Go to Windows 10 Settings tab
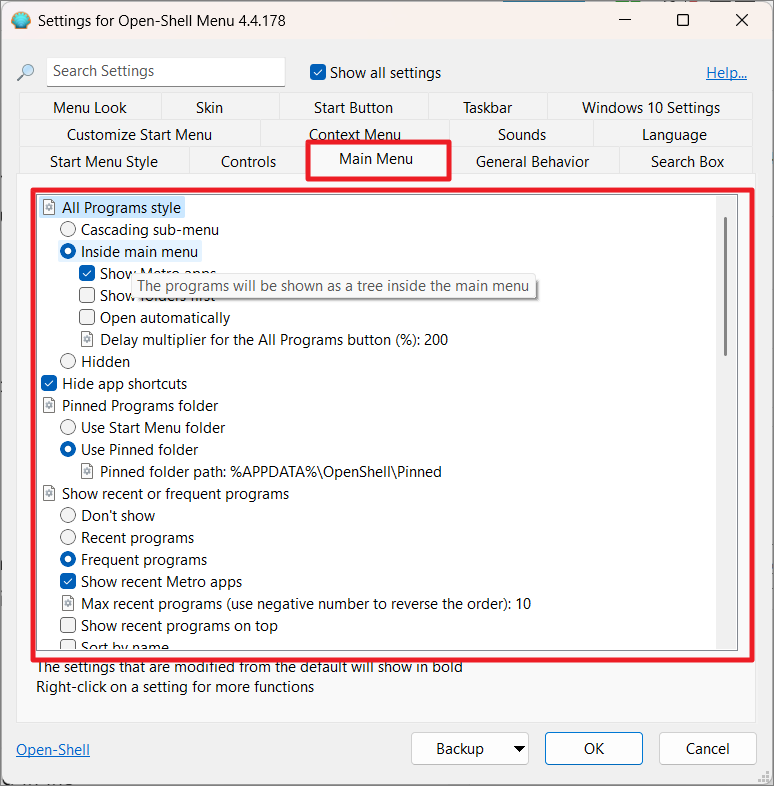This screenshot has height=786, width=774. click(x=651, y=107)
